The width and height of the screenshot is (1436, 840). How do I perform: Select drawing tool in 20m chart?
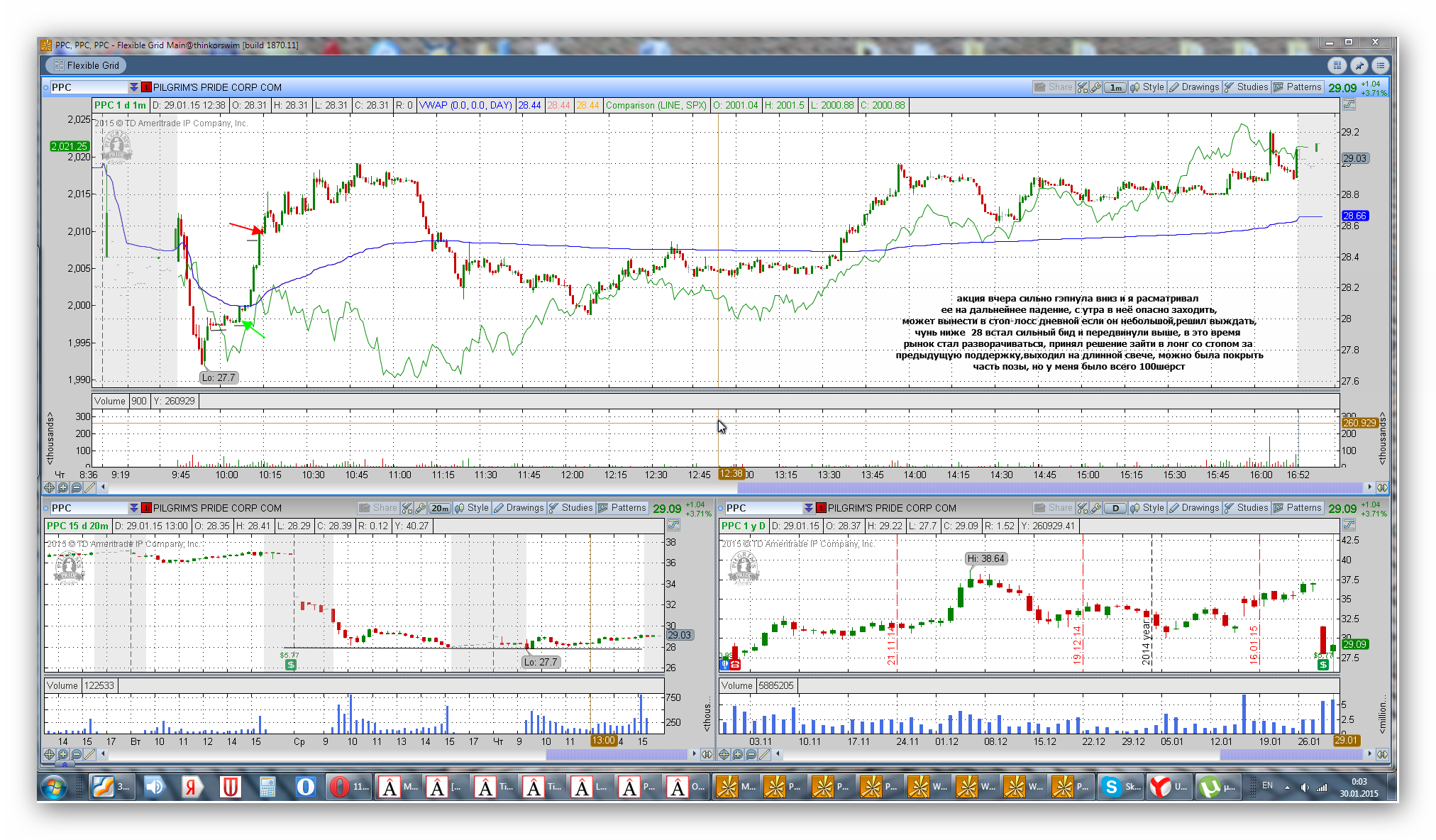point(89,754)
